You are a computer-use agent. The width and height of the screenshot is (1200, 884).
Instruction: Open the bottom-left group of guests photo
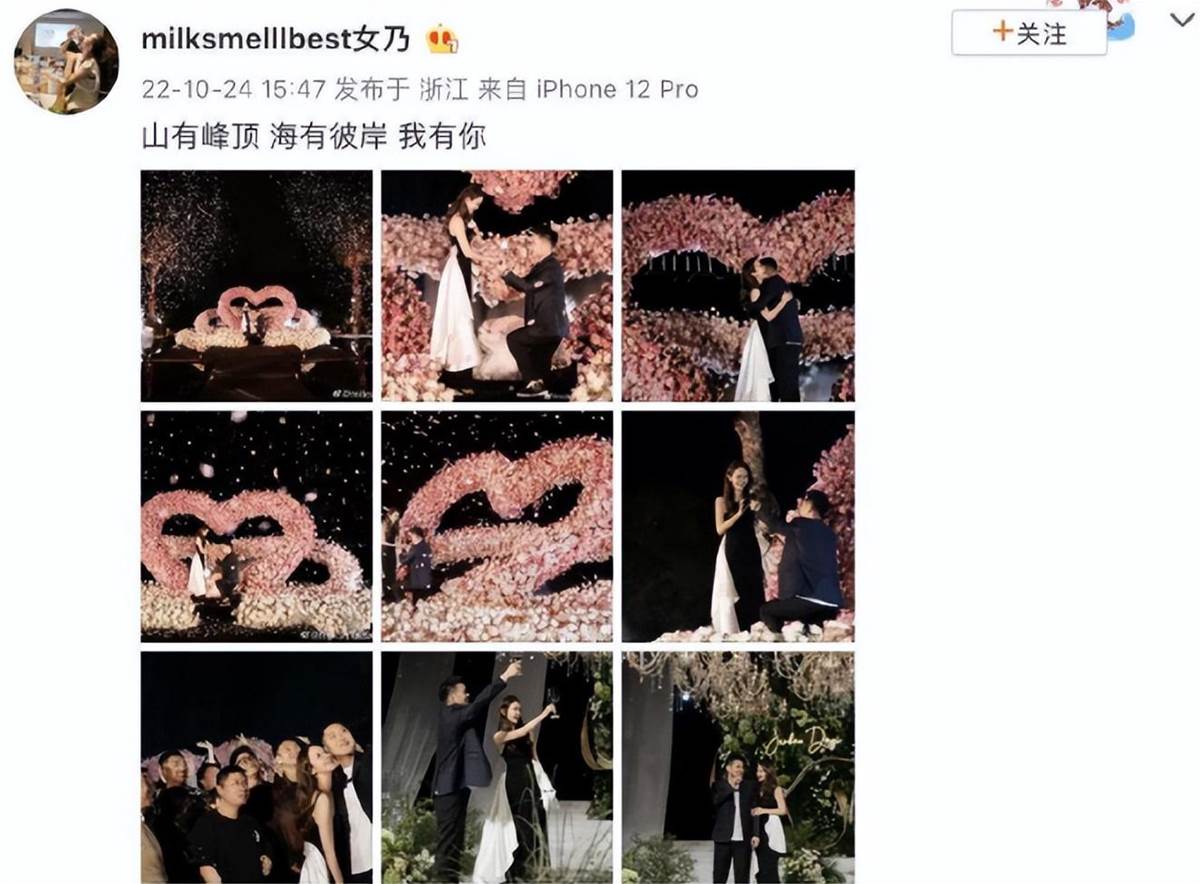257,767
